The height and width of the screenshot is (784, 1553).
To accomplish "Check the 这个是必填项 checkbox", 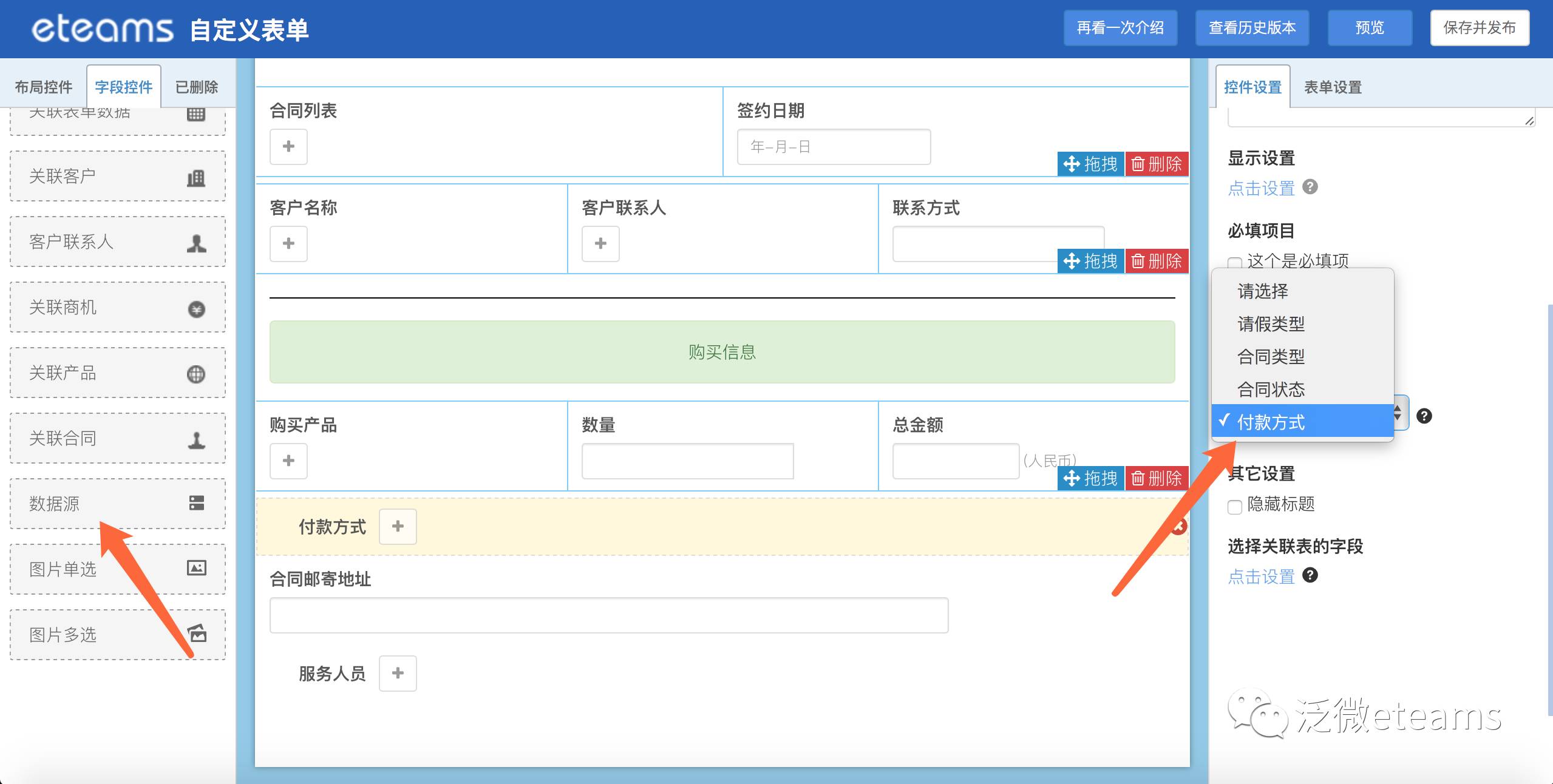I will [1234, 263].
